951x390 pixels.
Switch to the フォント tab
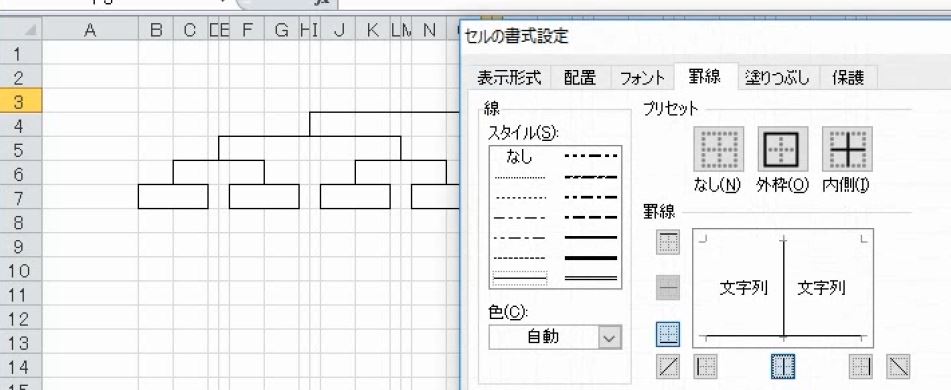[x=642, y=77]
